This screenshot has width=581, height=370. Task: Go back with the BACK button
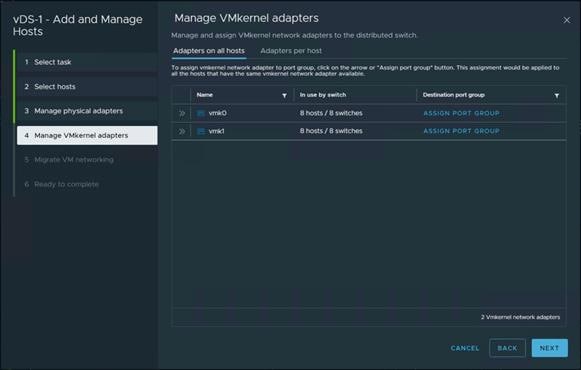[507, 348]
